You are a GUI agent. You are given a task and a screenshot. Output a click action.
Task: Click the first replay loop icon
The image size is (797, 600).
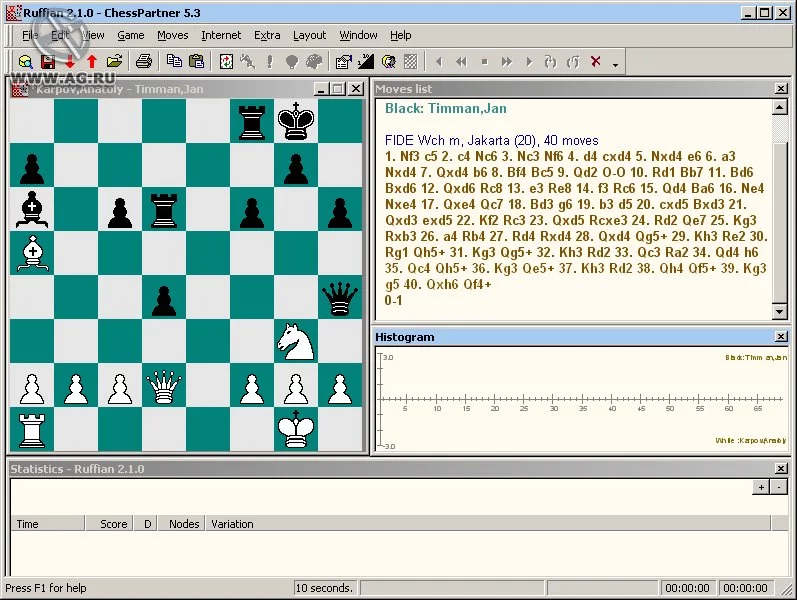(x=550, y=62)
